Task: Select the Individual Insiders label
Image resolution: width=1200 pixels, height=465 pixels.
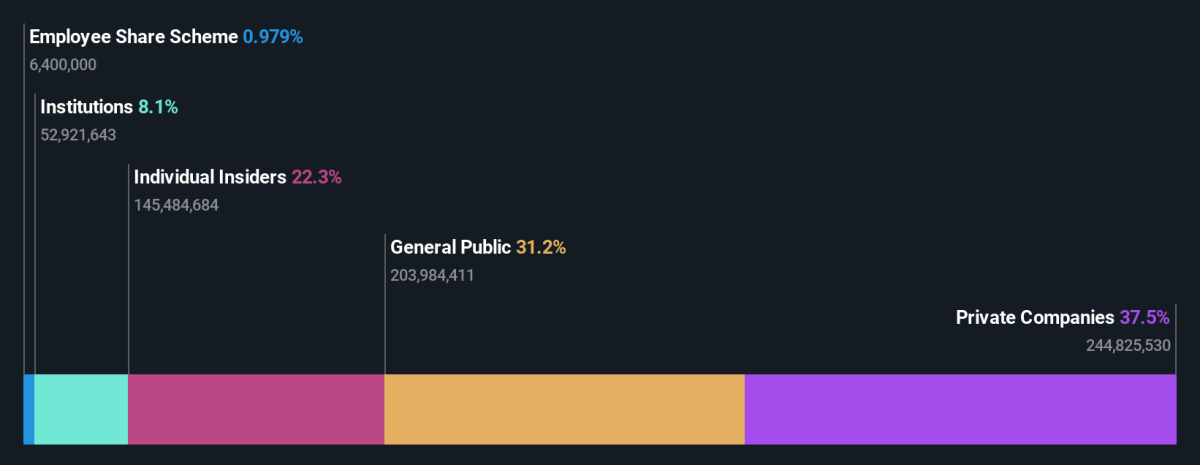Action: [x=210, y=177]
